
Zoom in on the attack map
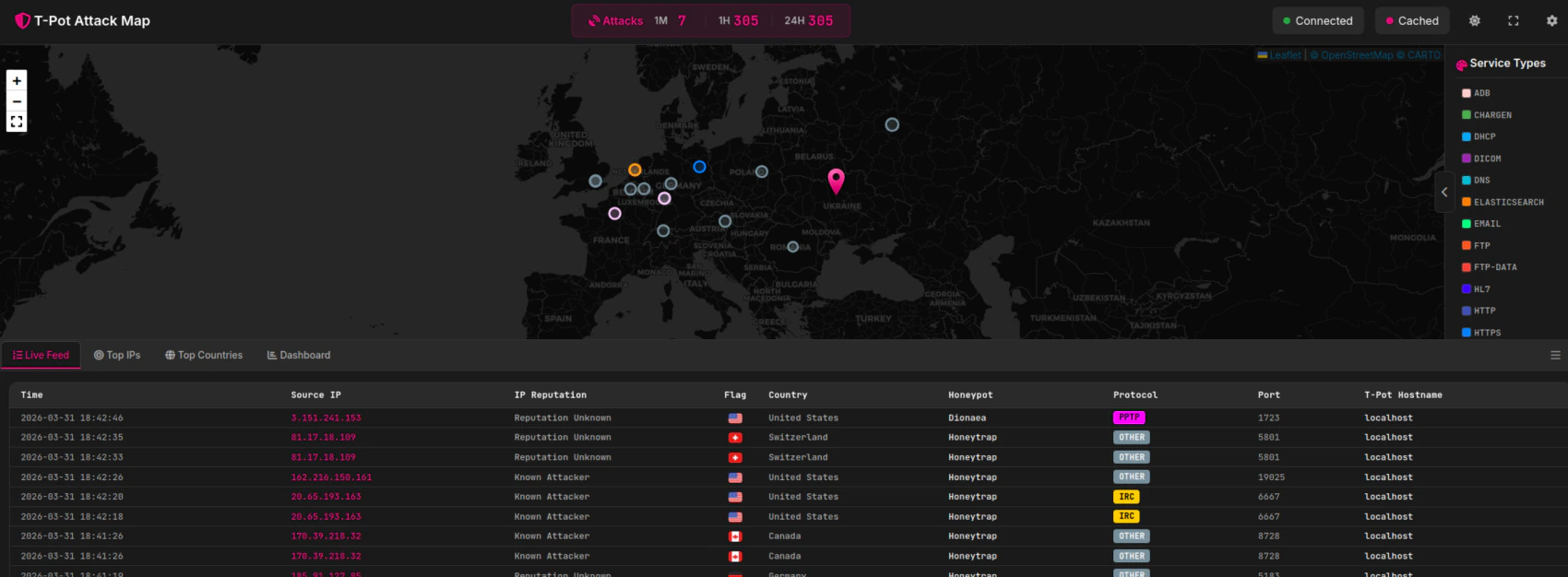point(17,81)
